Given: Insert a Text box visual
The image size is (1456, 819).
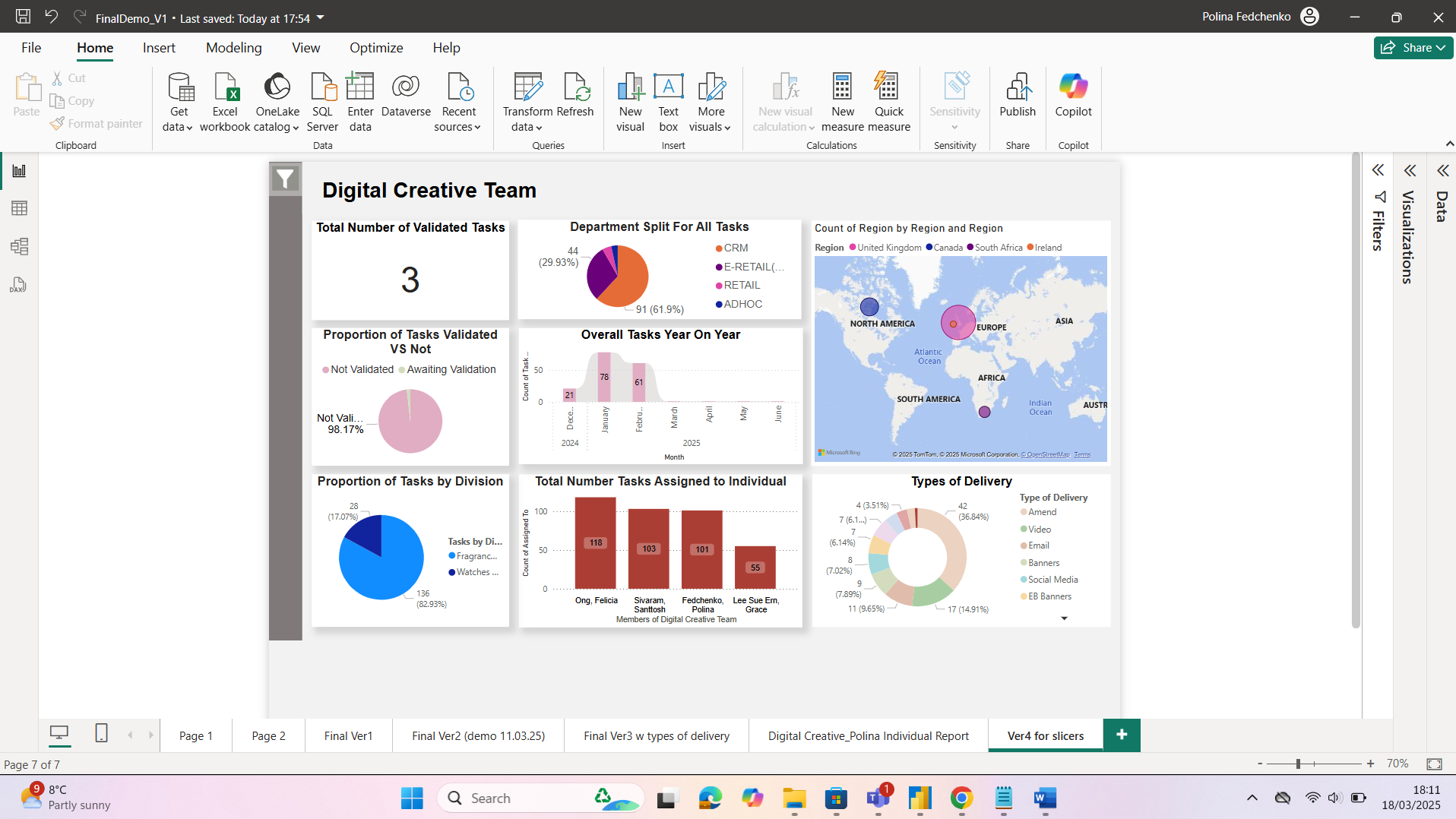Looking at the screenshot, I should (668, 101).
